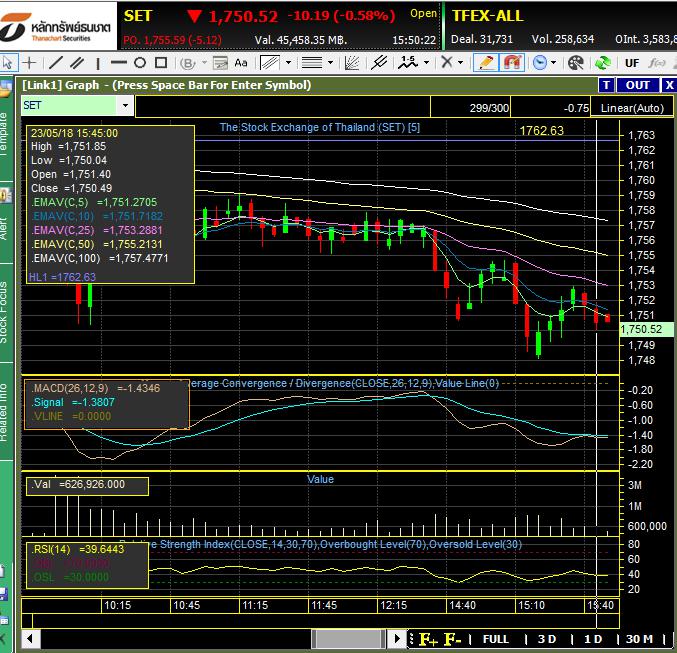Click the OUT button in graph header
This screenshot has width=677, height=653.
click(x=637, y=85)
